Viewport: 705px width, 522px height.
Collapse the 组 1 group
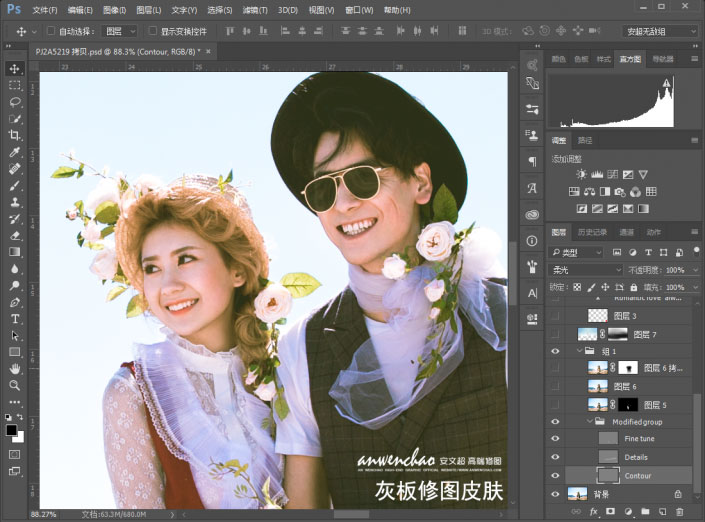coord(580,350)
